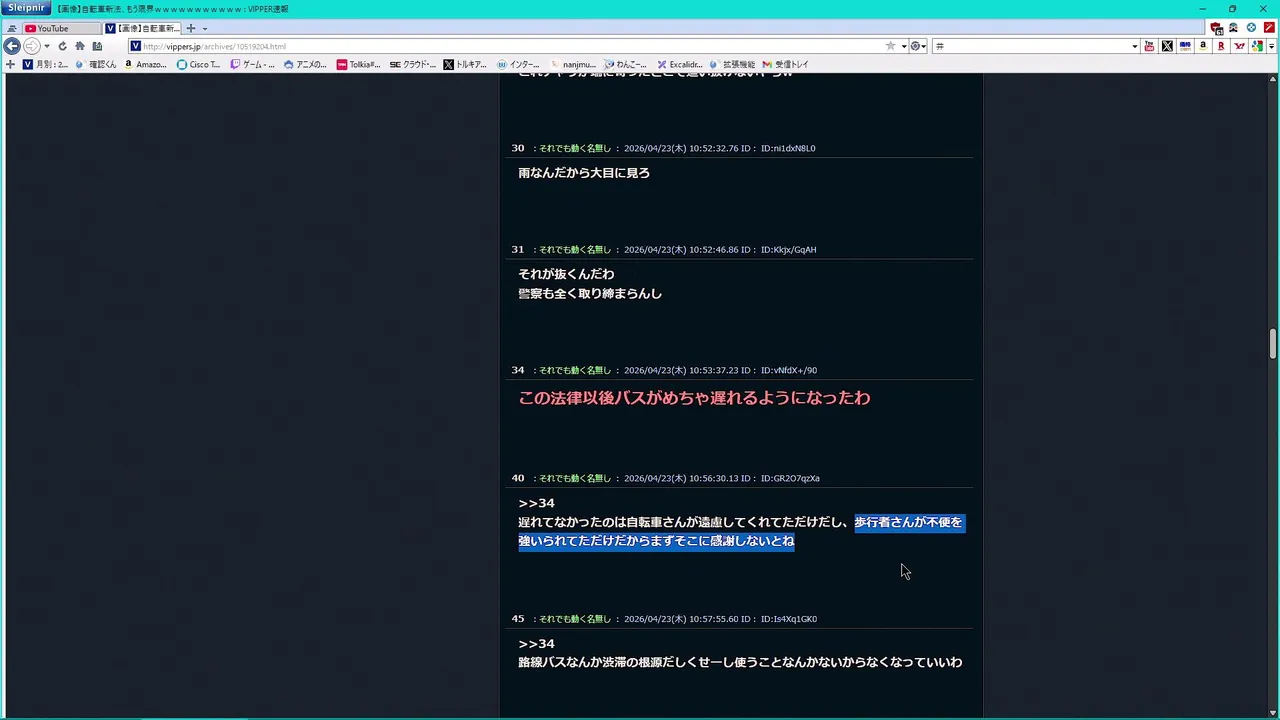Click the red pen extension icon
The width and height of the screenshot is (1280, 720).
[x=1269, y=28]
